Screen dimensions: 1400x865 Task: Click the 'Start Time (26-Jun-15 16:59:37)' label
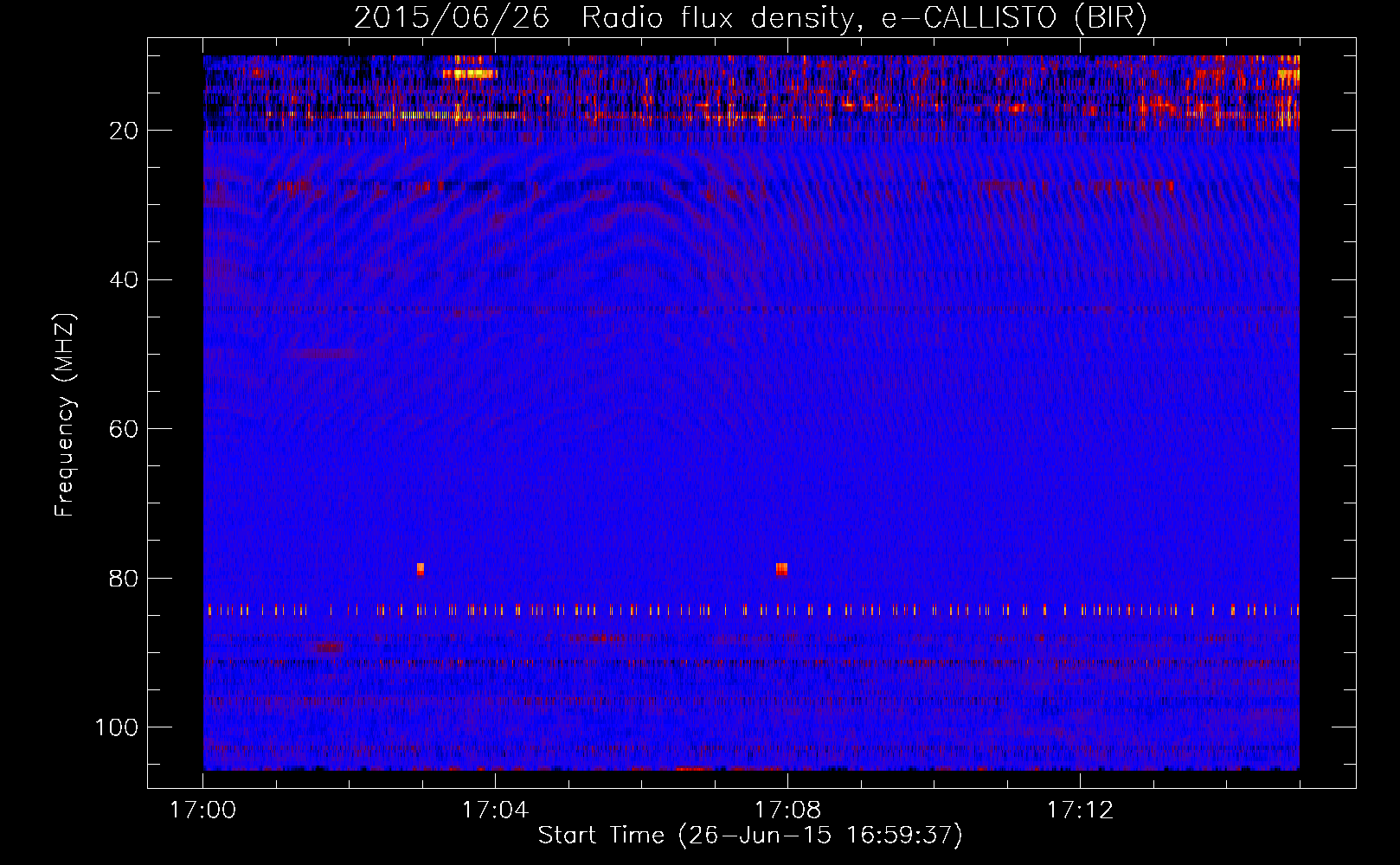pyautogui.click(x=750, y=836)
